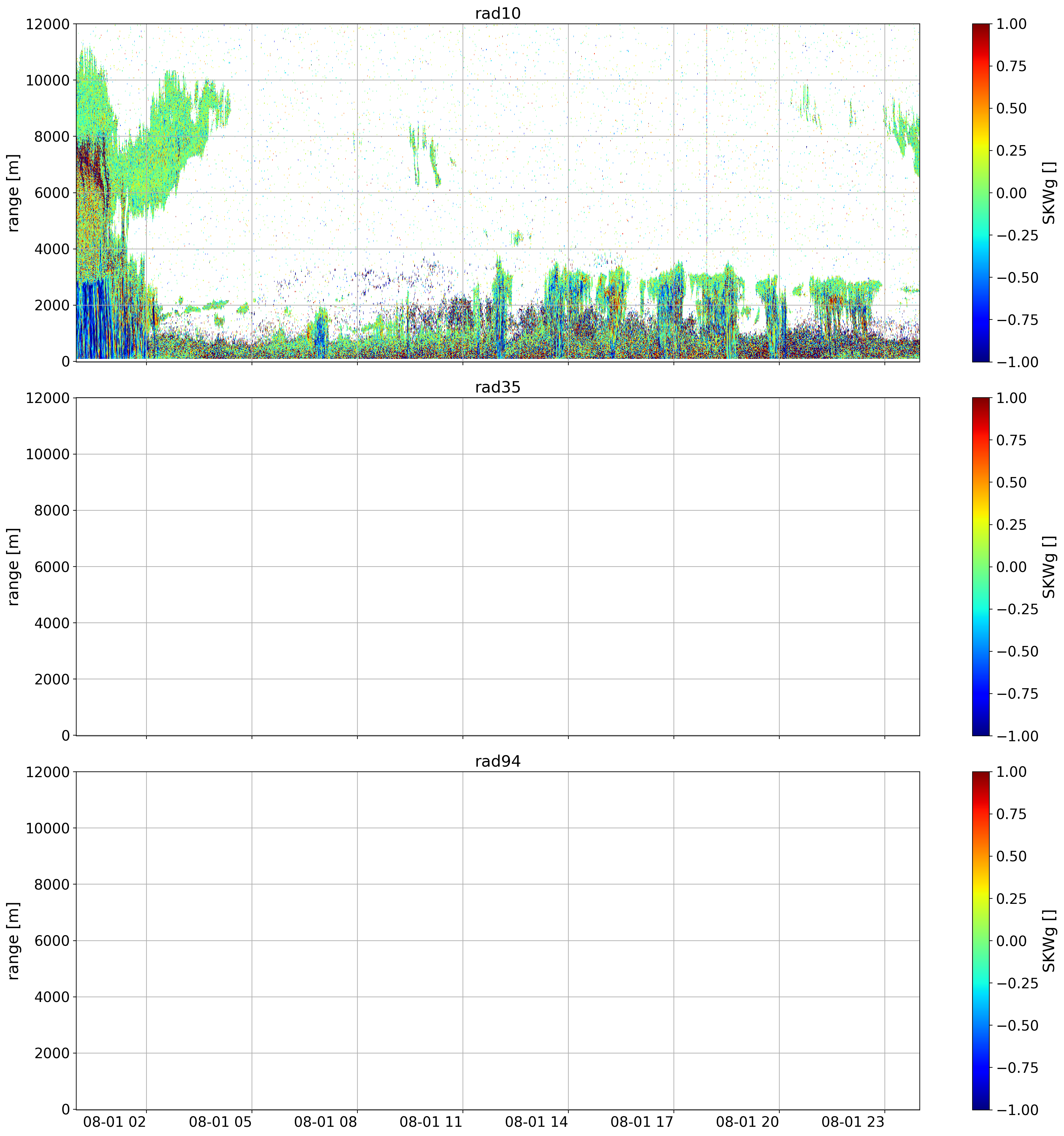Click the −0.25 tick on rad94 colorbar
The width and height of the screenshot is (1064, 1136).
click(1017, 983)
